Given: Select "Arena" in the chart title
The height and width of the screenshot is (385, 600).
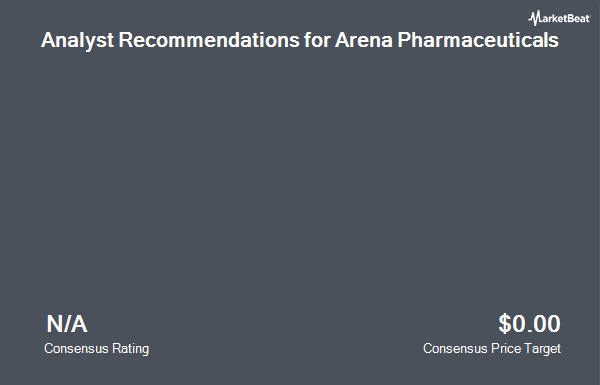Looking at the screenshot, I should tap(364, 40).
